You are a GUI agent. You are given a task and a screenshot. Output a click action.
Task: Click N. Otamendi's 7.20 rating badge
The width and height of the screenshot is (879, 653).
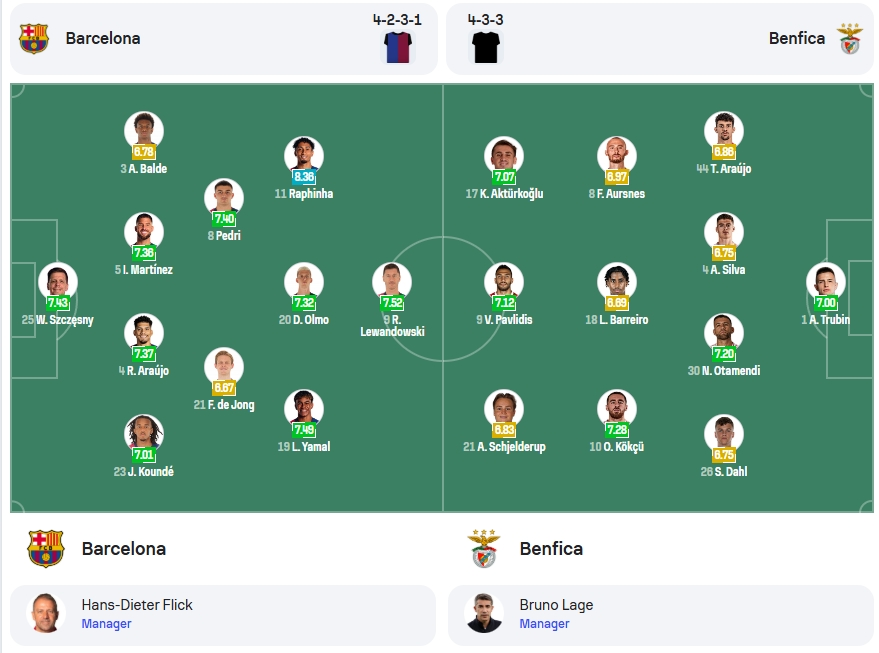click(x=724, y=354)
